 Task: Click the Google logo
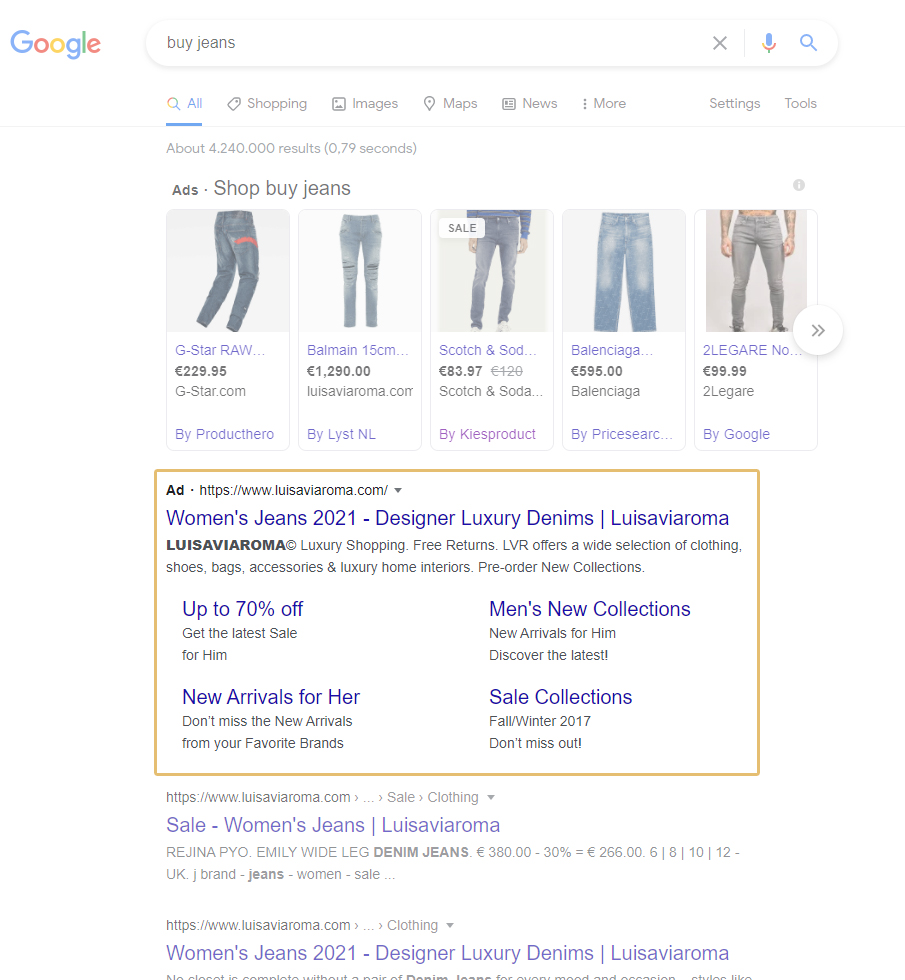click(x=56, y=43)
